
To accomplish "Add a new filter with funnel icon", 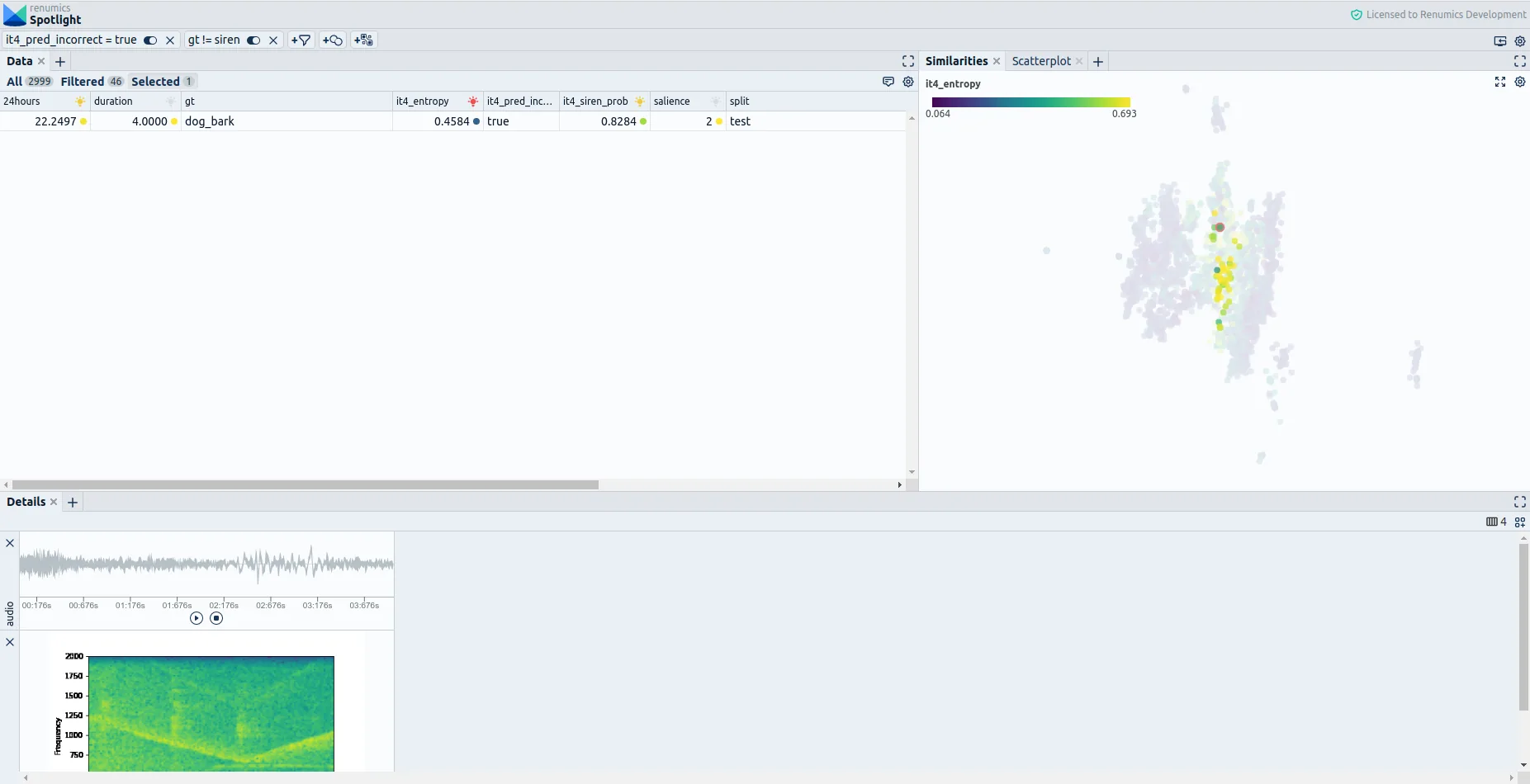I will [x=301, y=40].
